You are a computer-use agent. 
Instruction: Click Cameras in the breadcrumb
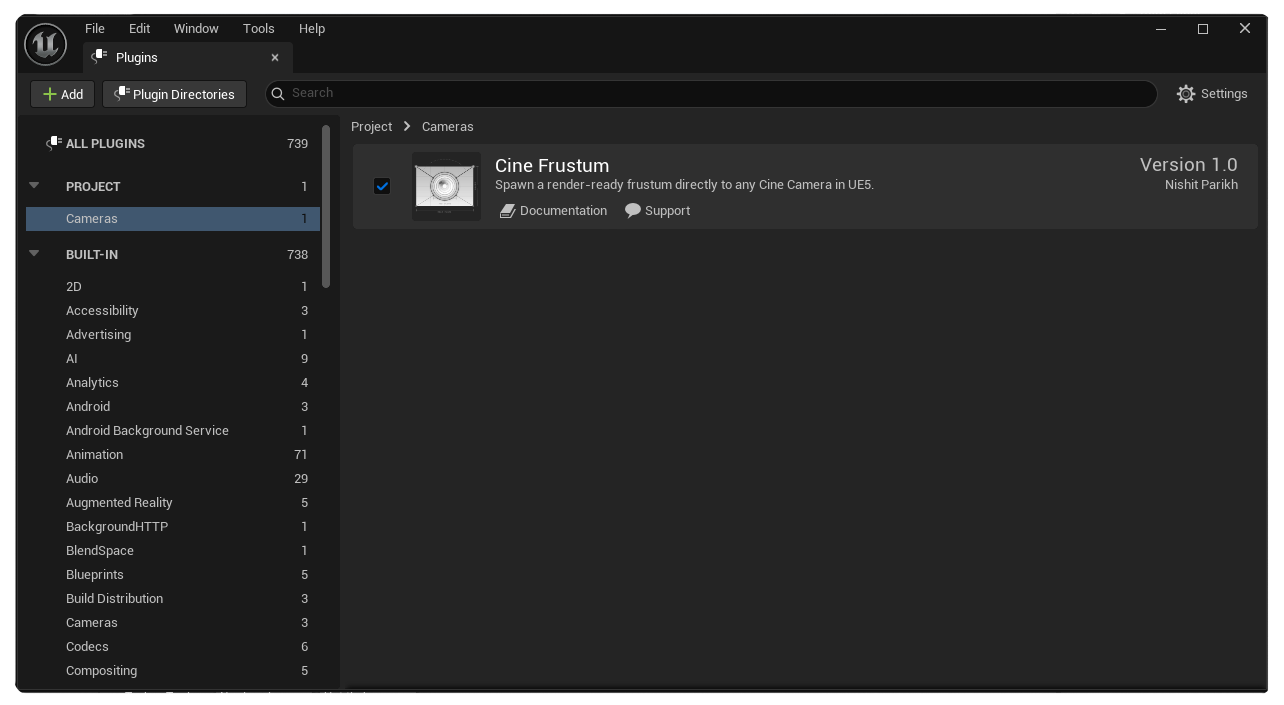pos(447,127)
